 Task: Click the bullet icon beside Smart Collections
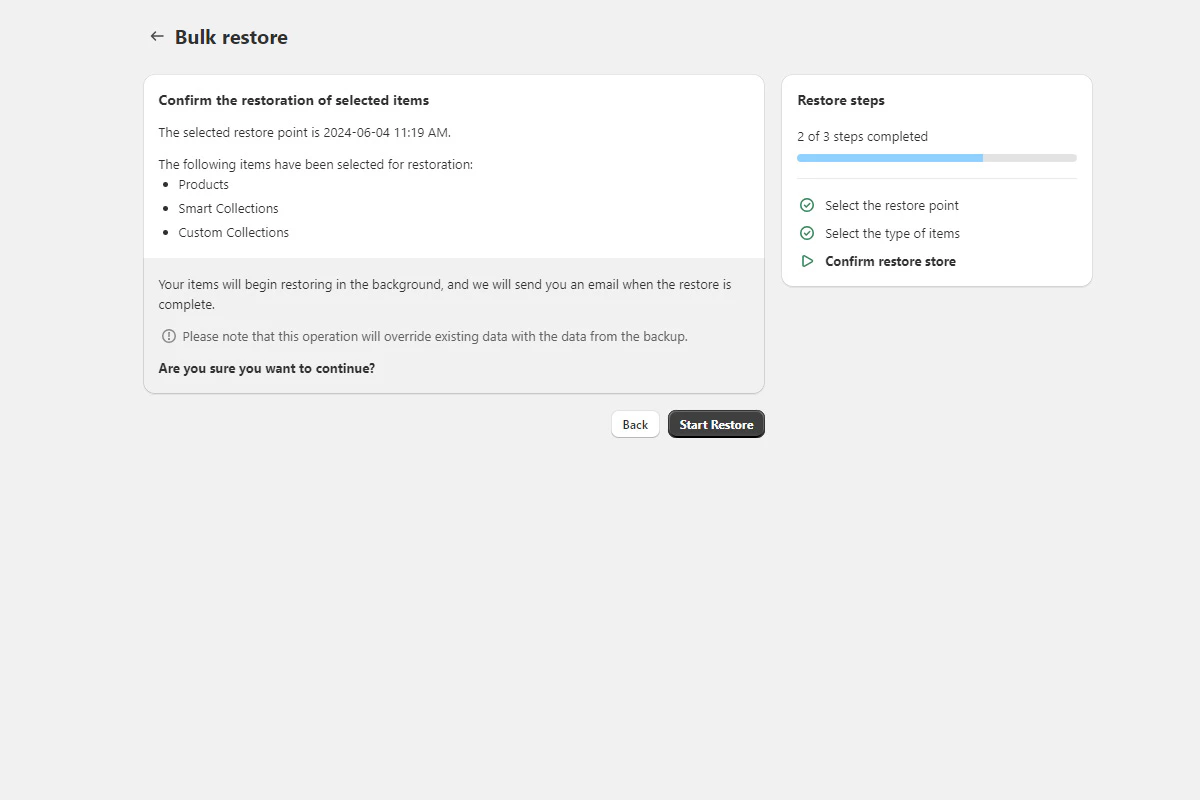point(166,208)
